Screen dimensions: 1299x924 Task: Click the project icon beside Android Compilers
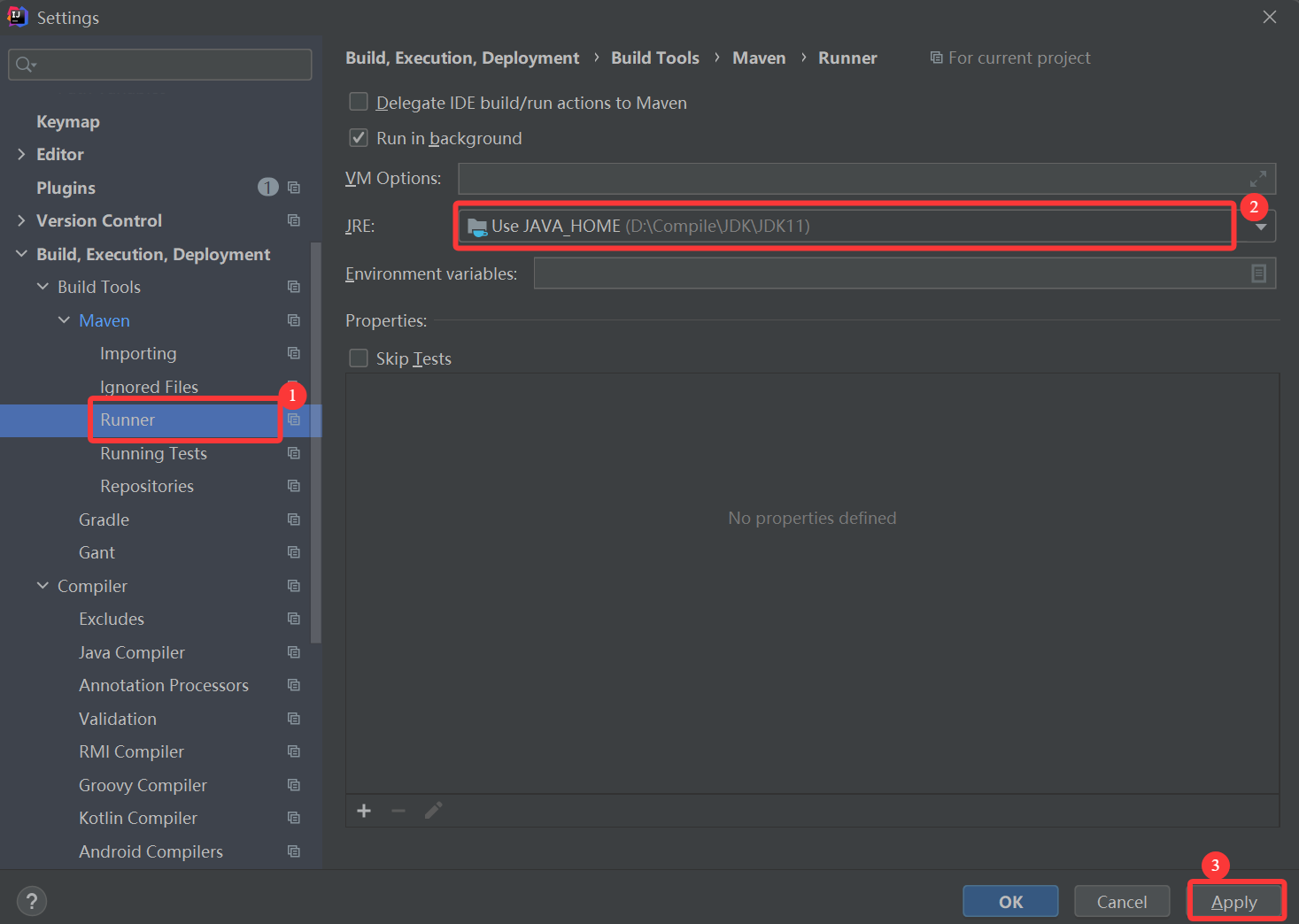[294, 851]
